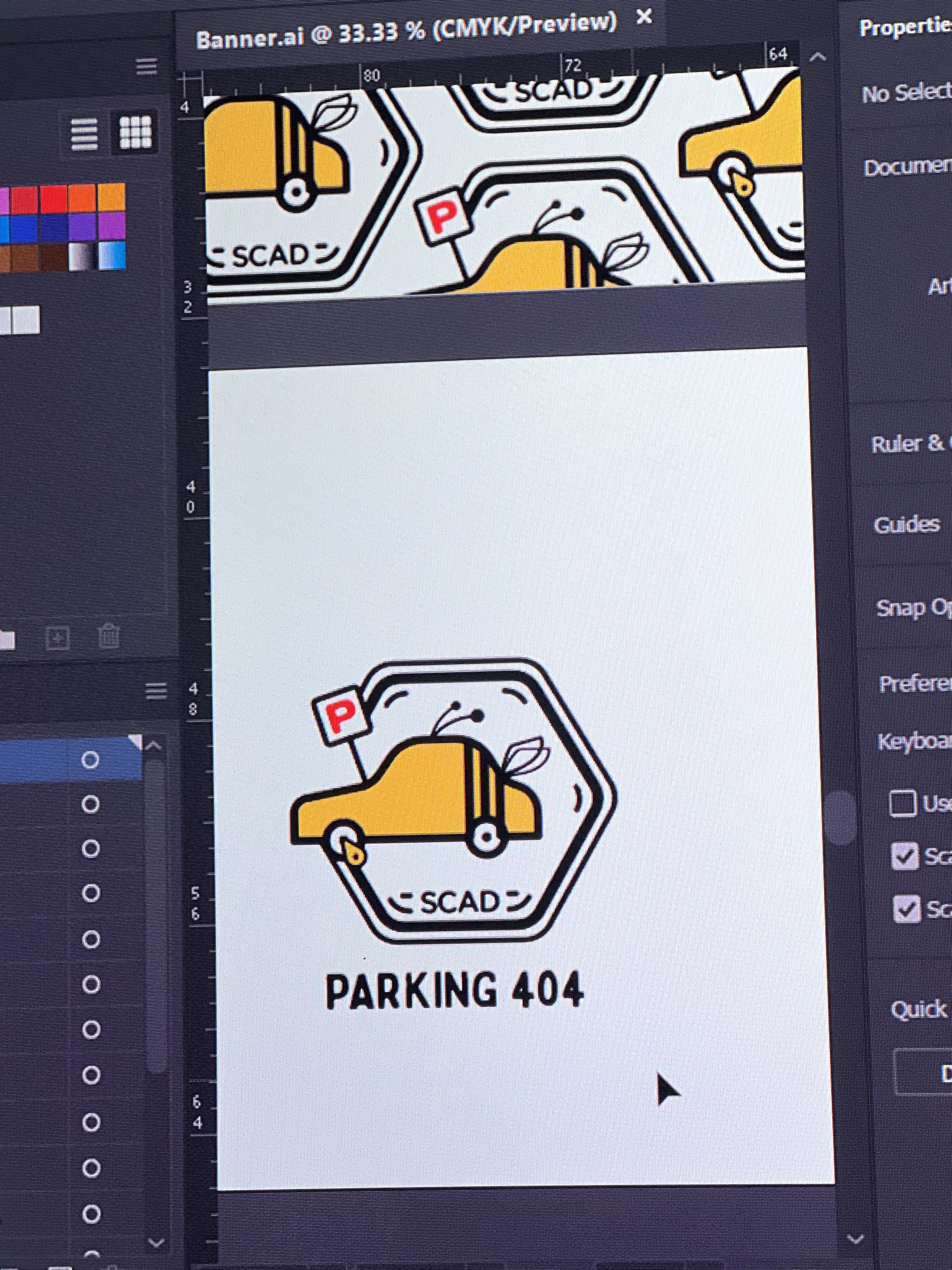The width and height of the screenshot is (952, 1270).
Task: Open the Swatches panel hamburger menu
Action: [x=147, y=66]
